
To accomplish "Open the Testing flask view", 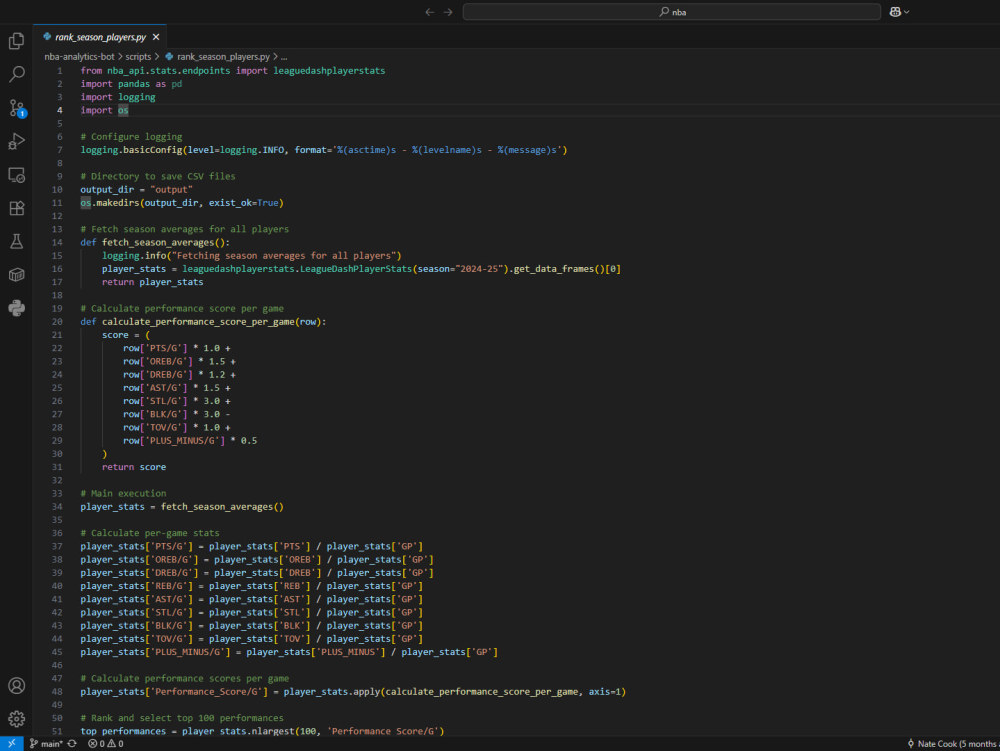I will click(x=17, y=242).
